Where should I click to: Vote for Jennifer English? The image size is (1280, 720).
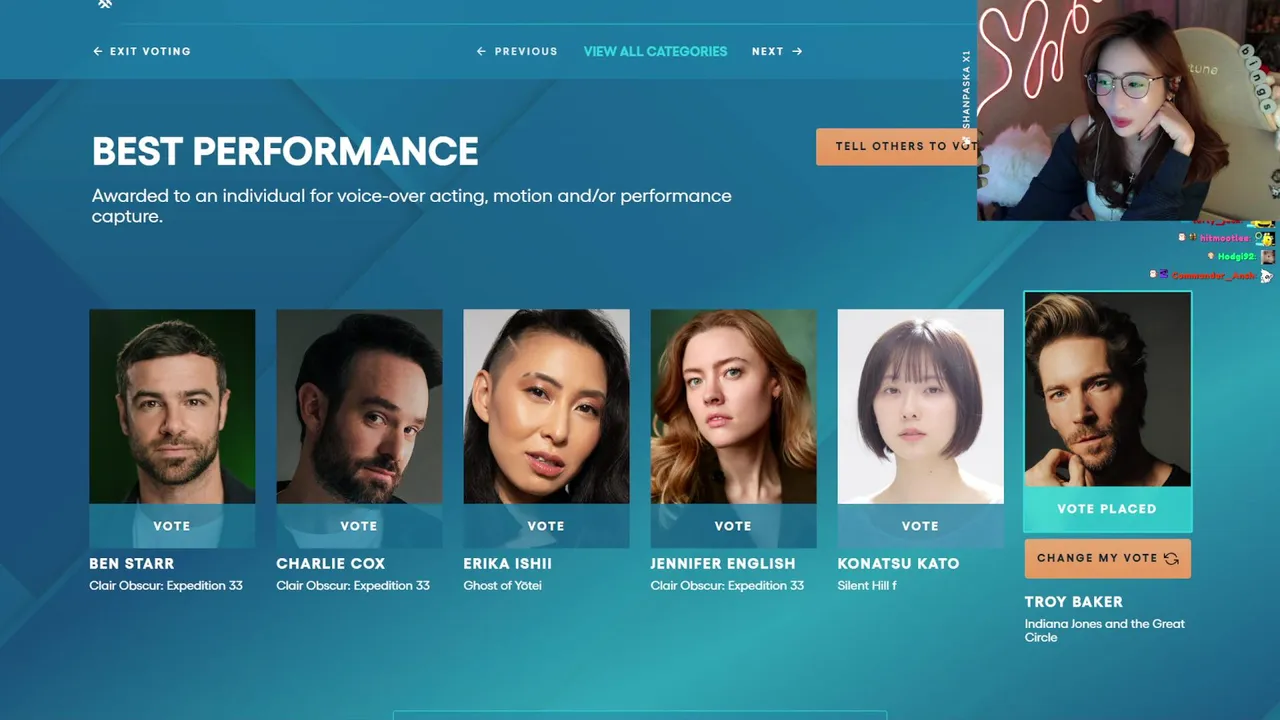click(x=733, y=526)
